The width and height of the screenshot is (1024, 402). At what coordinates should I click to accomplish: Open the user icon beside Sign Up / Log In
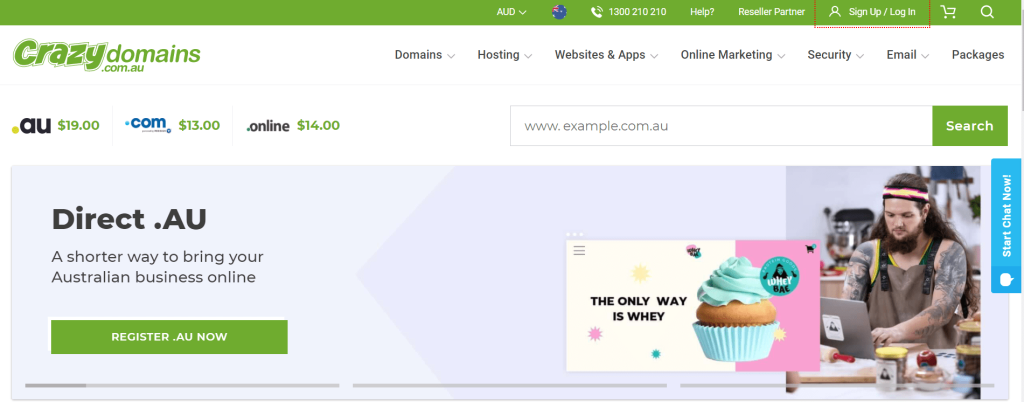coord(835,12)
